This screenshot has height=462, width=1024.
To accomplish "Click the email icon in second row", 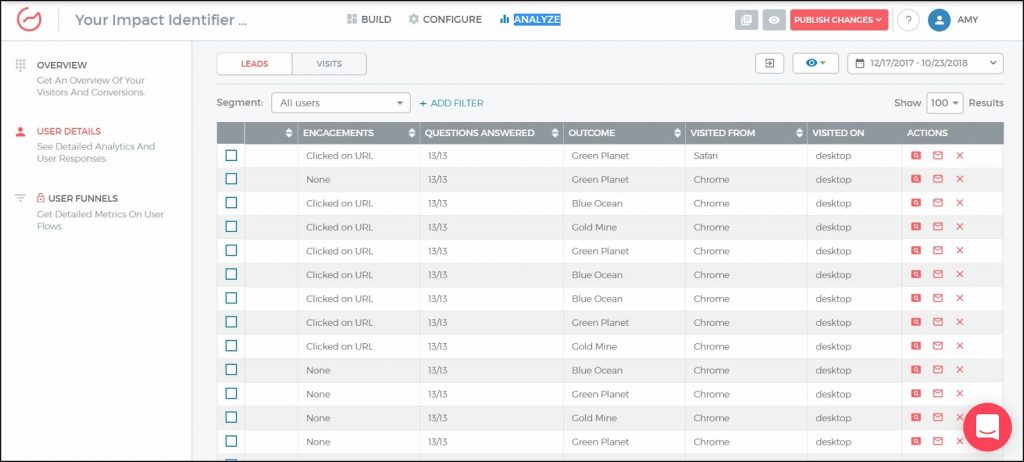I will coord(938,180).
